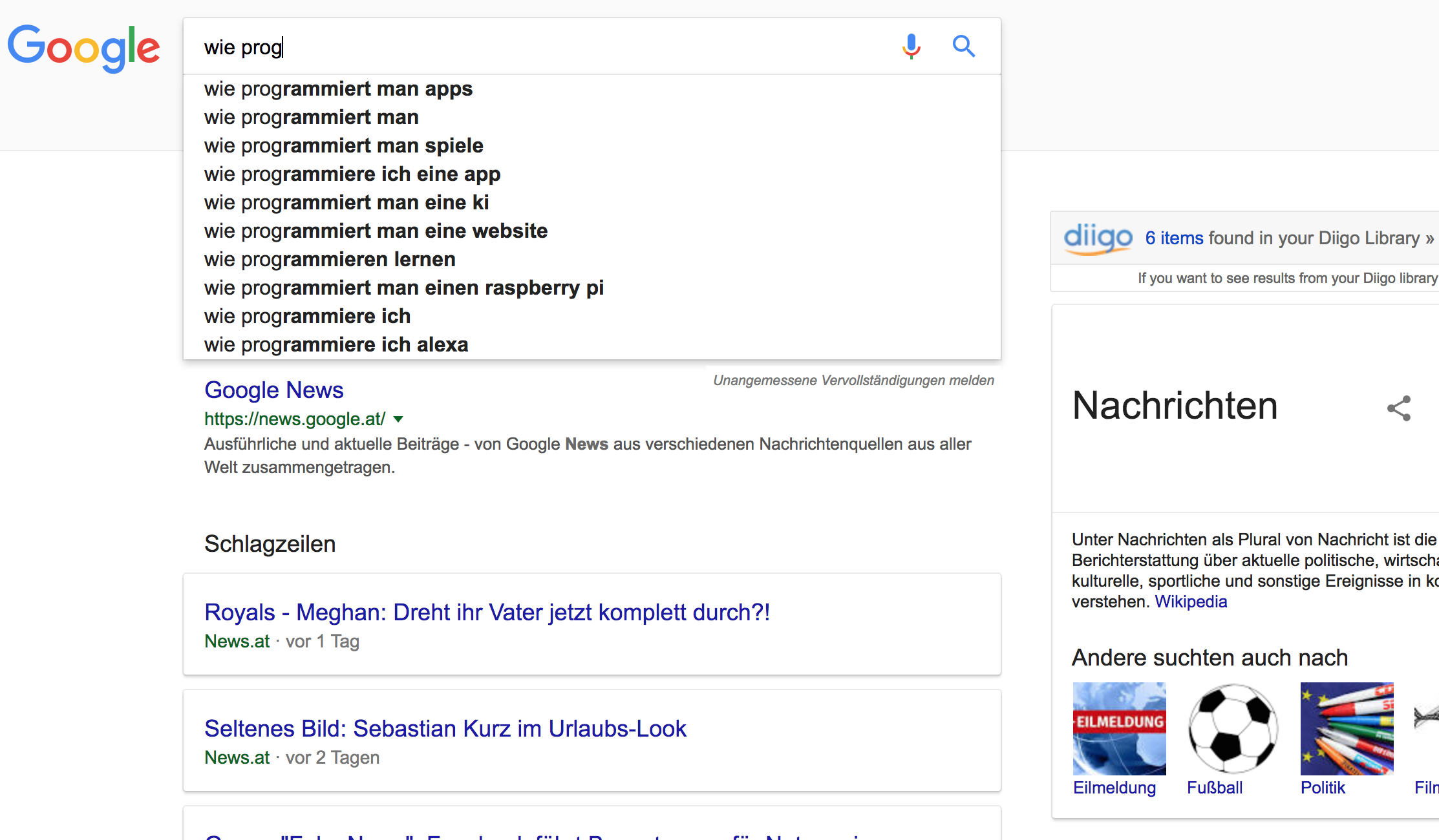Click the diigo logo
Viewport: 1439px width, 840px height.
1098,238
